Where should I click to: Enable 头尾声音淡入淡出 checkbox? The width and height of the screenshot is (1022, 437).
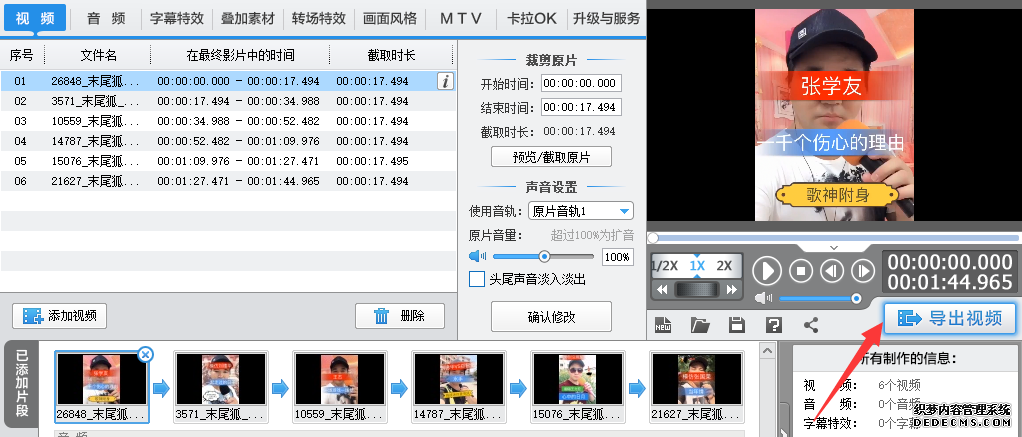pos(476,279)
